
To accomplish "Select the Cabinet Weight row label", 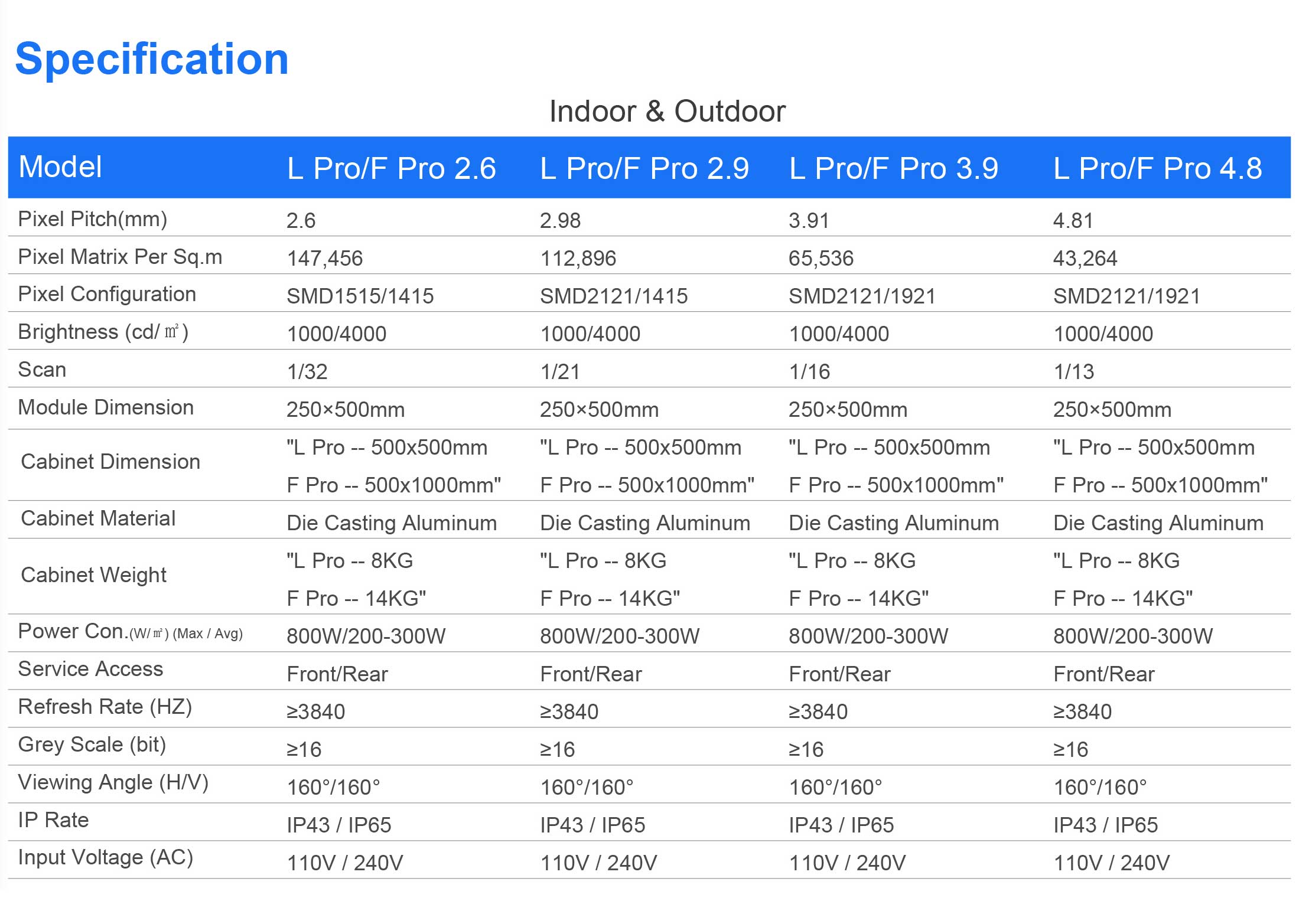I will (93, 575).
